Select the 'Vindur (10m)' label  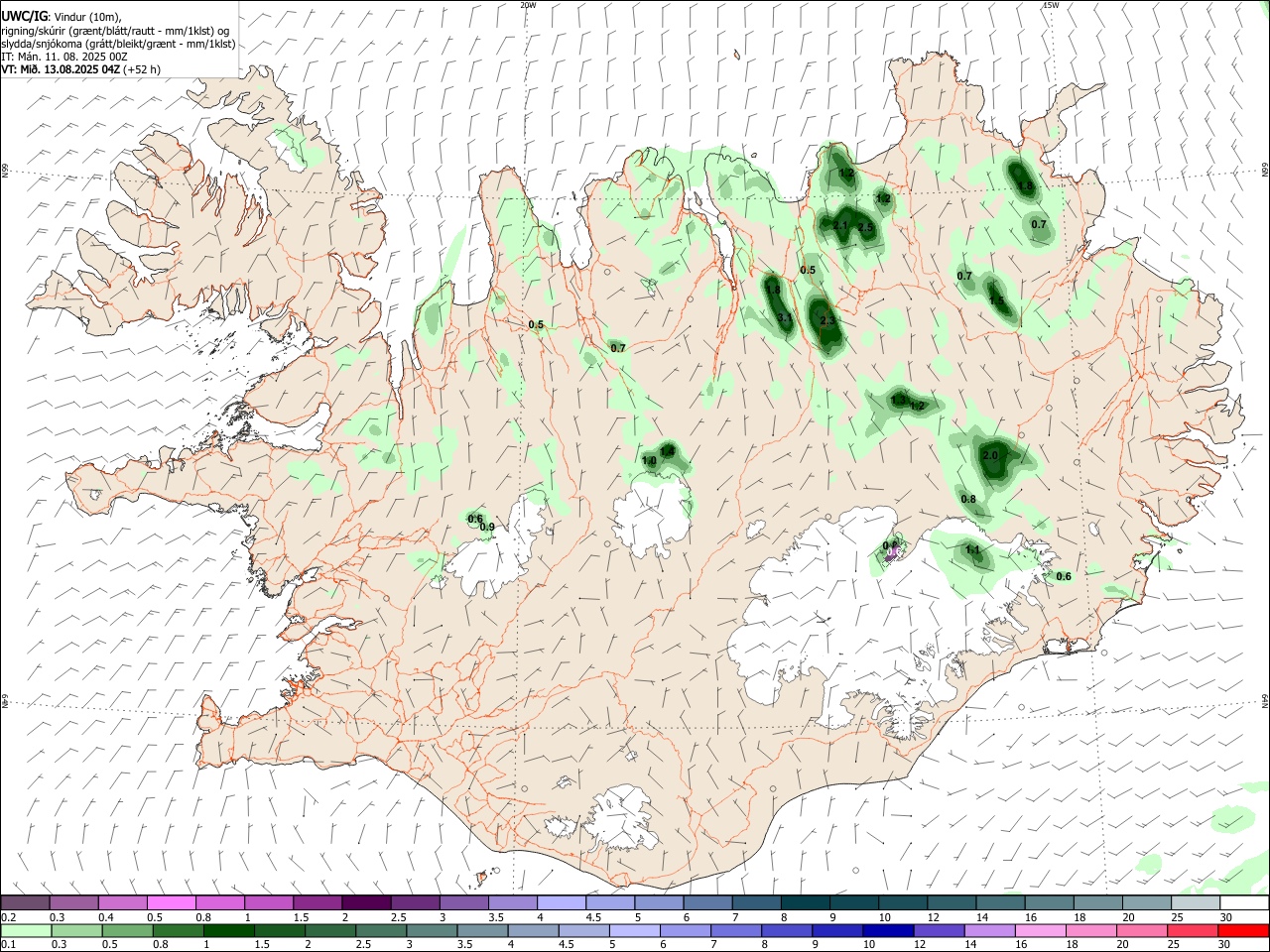[x=85, y=17]
